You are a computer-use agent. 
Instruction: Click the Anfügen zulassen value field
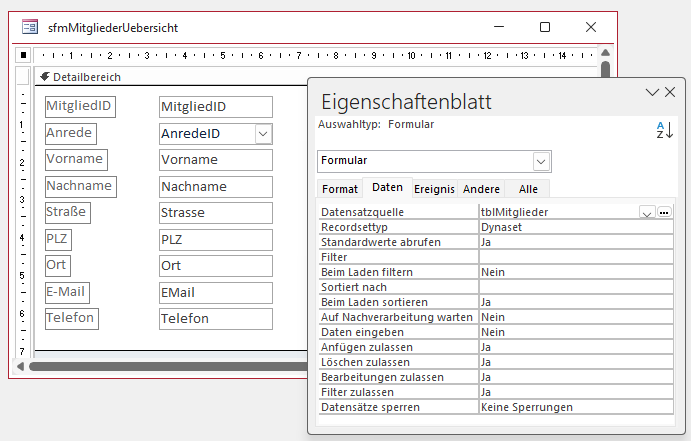click(x=576, y=347)
